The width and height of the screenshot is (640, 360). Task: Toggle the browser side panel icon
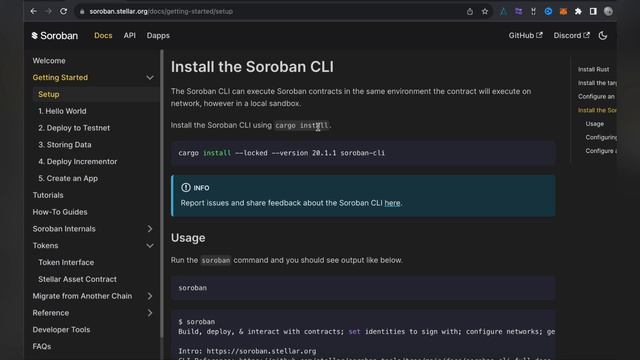coord(593,11)
